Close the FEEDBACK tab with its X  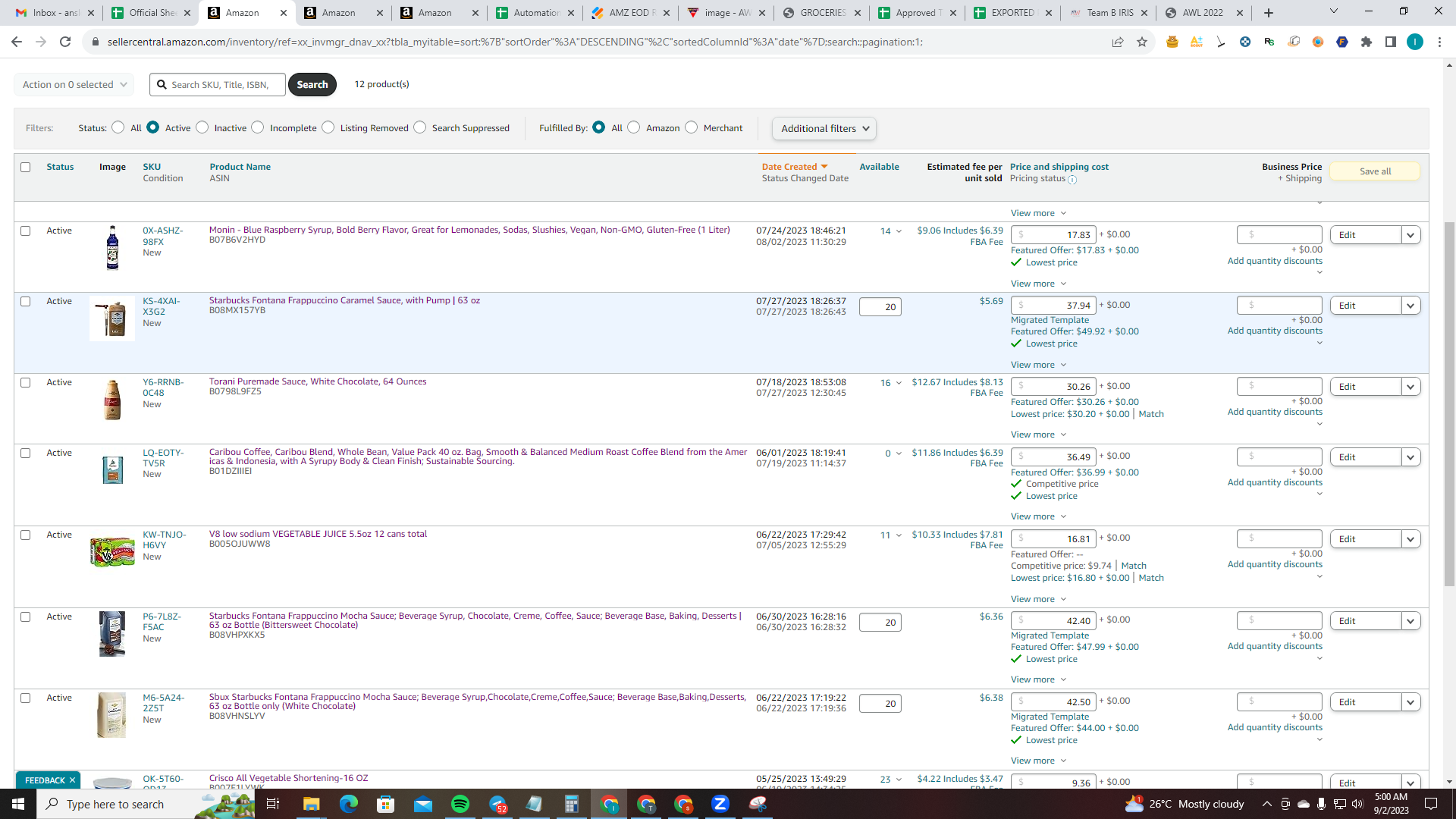(73, 780)
